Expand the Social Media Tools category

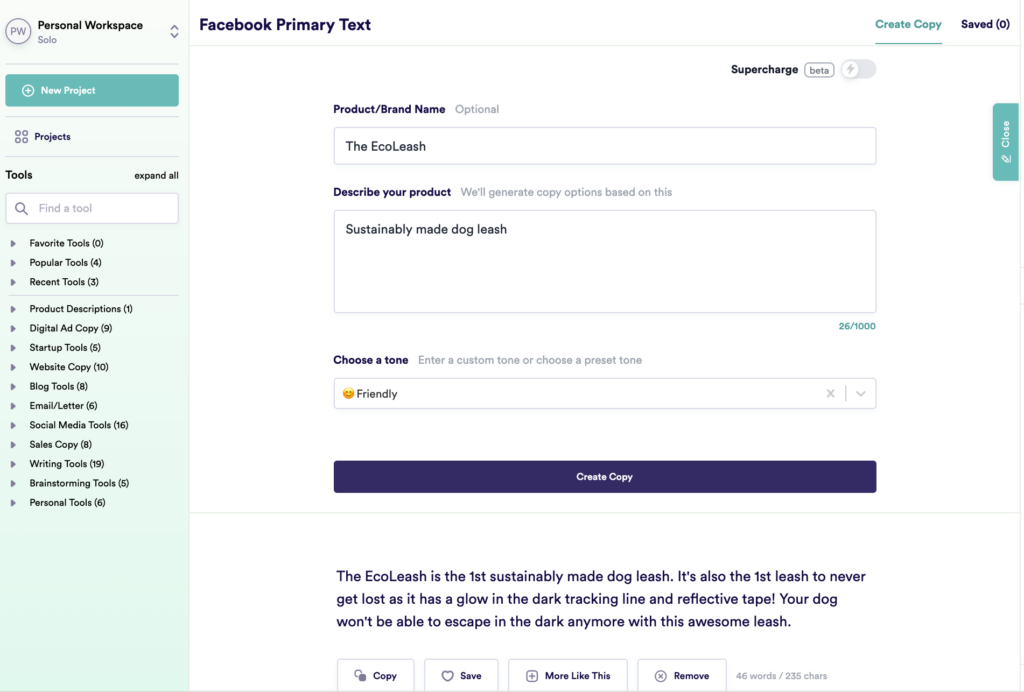[13, 426]
